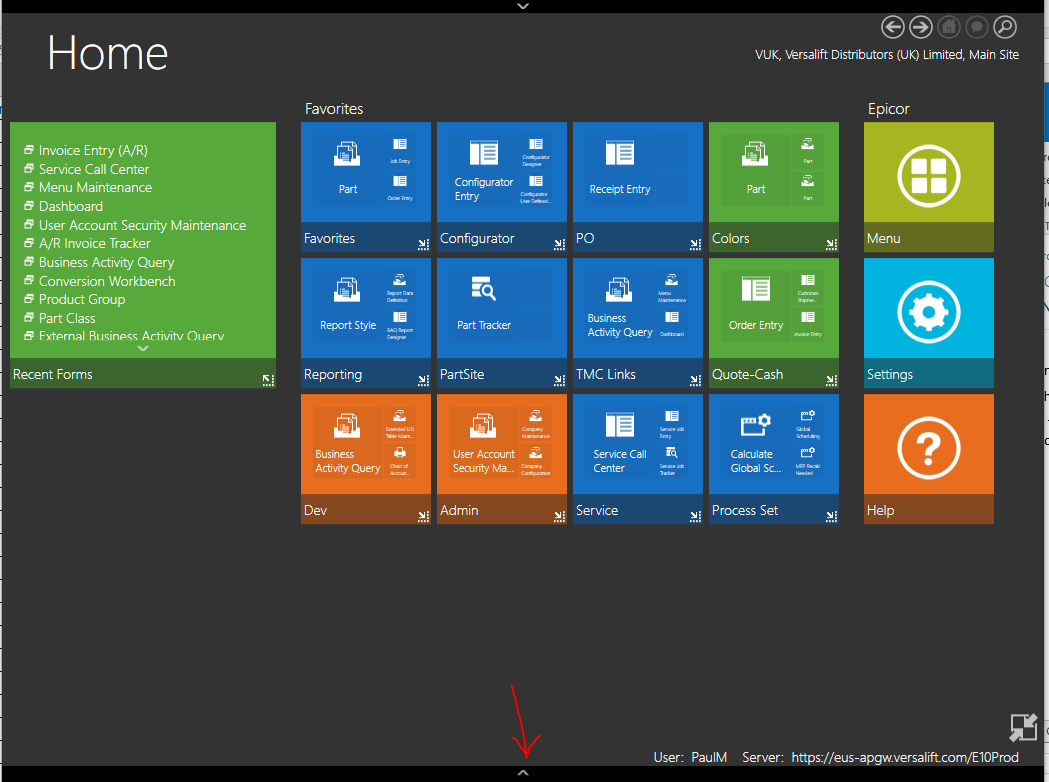Open Customer Shipment icon in Quote-Cash tile
The height and width of the screenshot is (782, 1049).
click(808, 288)
